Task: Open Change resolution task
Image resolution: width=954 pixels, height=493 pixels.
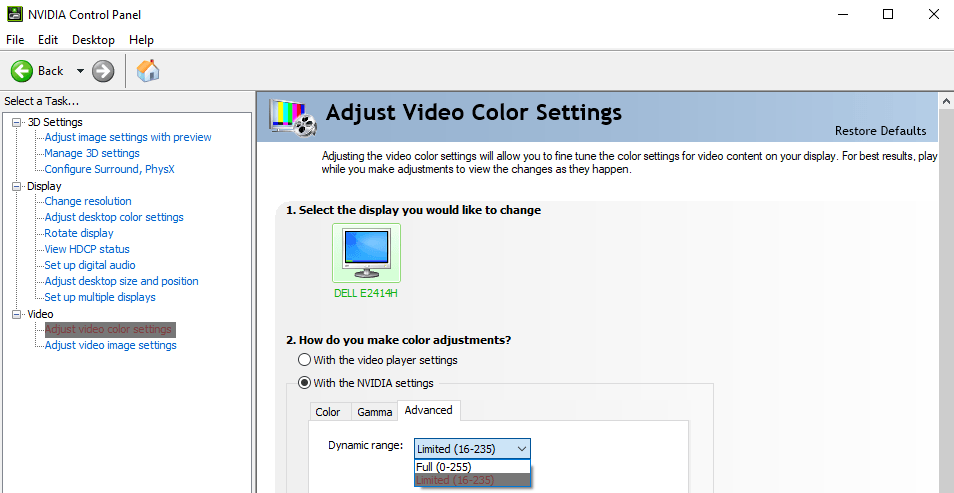Action: pos(88,201)
